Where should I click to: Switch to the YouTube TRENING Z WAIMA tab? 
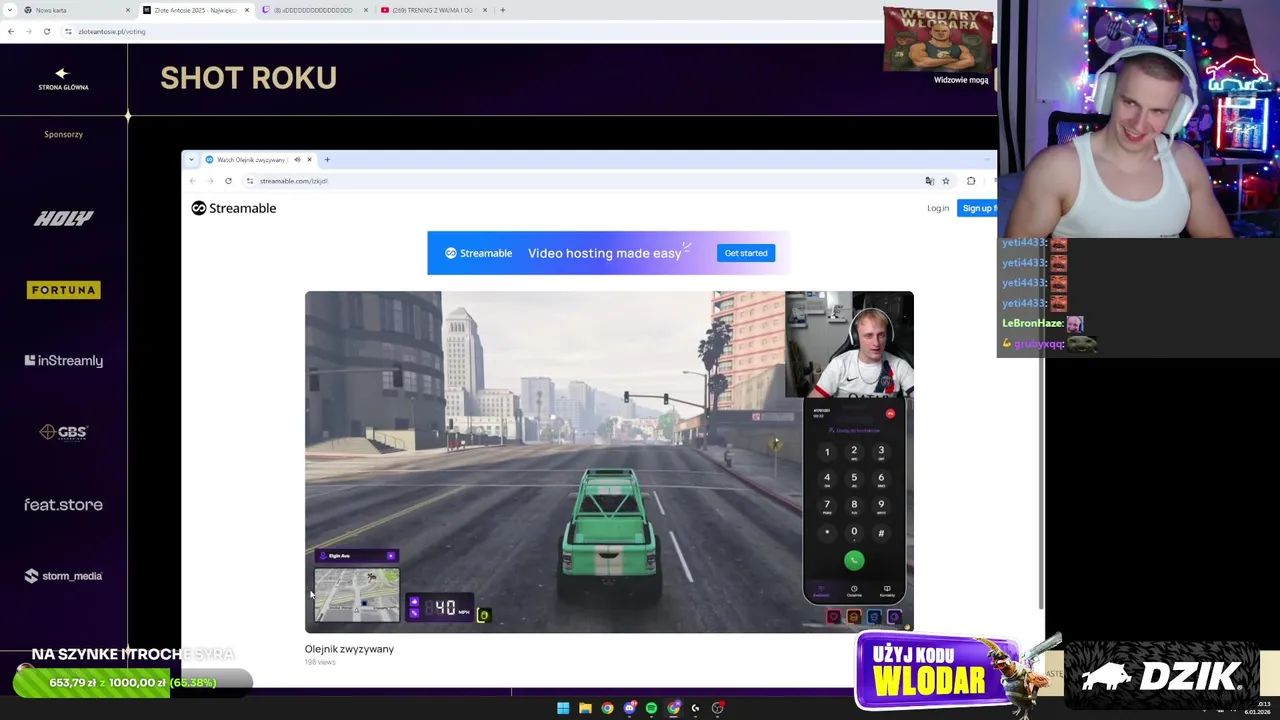point(432,10)
